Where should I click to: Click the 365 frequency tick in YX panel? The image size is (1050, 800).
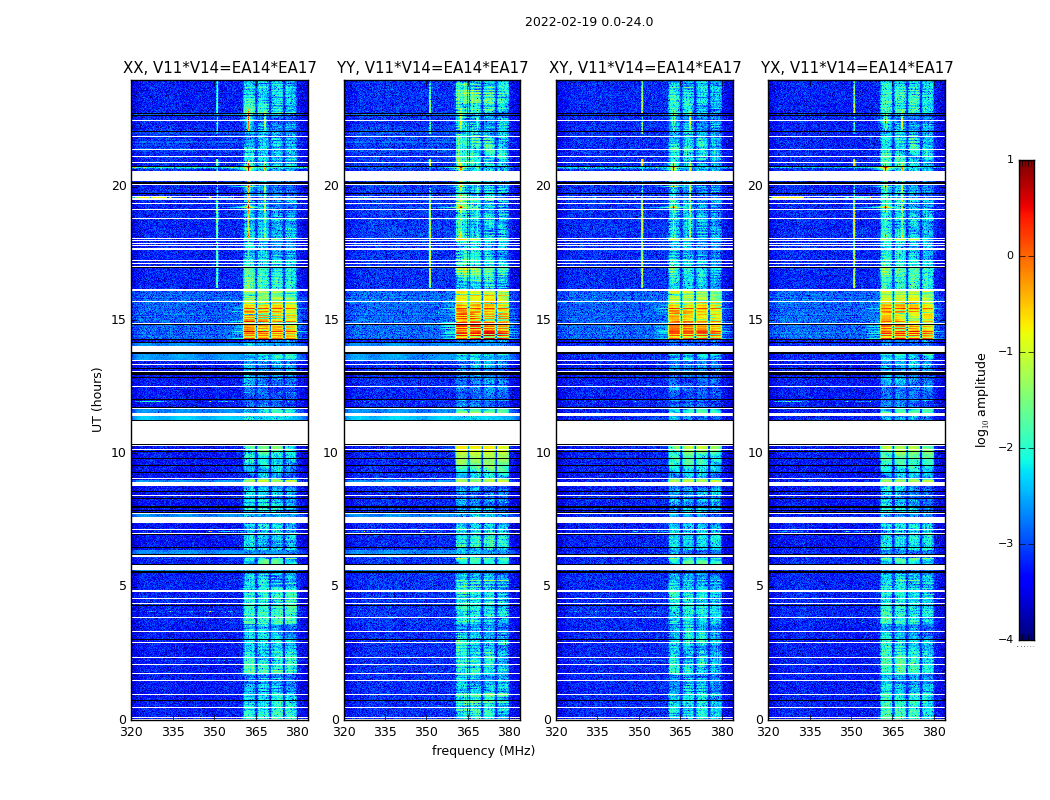click(893, 732)
